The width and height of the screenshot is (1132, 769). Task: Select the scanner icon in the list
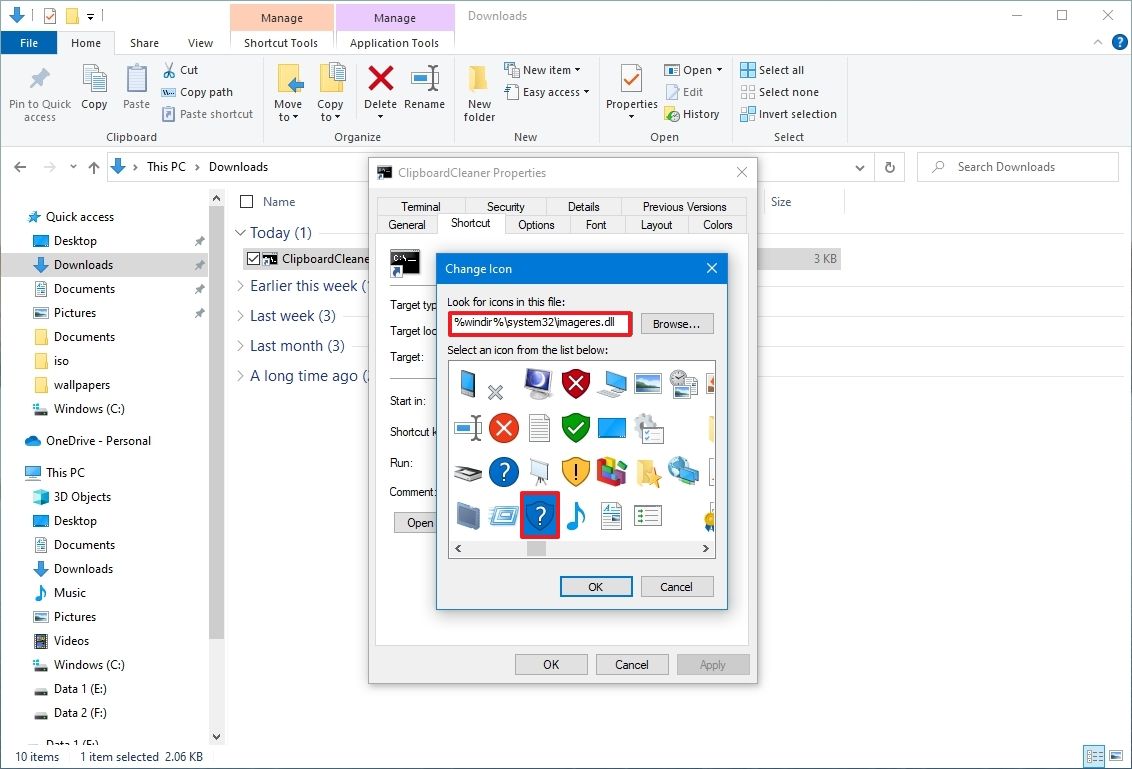pyautogui.click(x=468, y=472)
